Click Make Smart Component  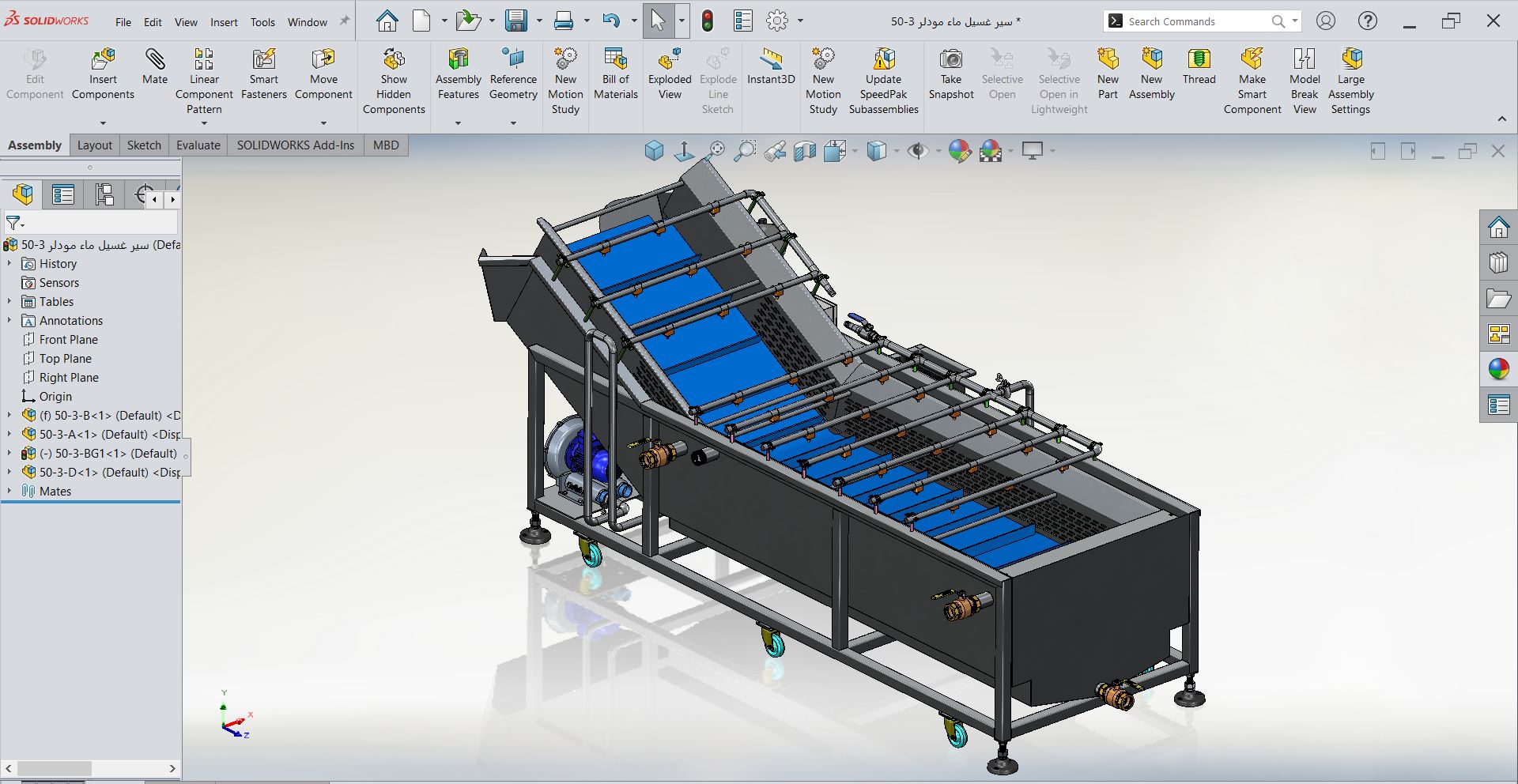tap(1252, 81)
